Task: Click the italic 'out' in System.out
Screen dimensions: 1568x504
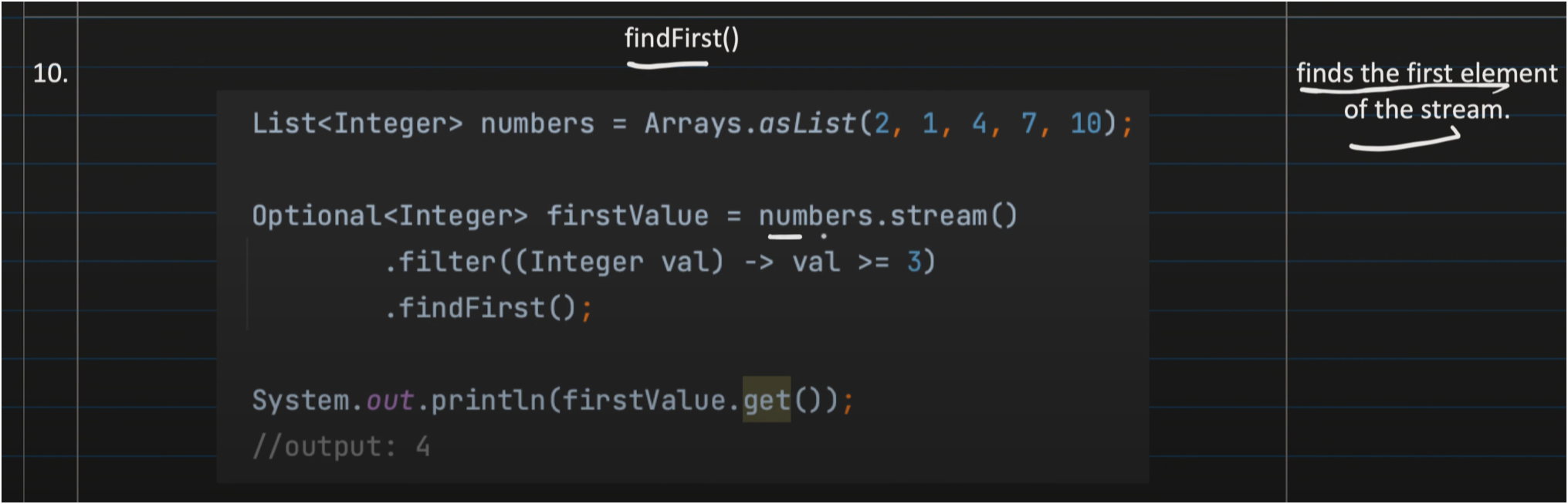Action: (390, 401)
